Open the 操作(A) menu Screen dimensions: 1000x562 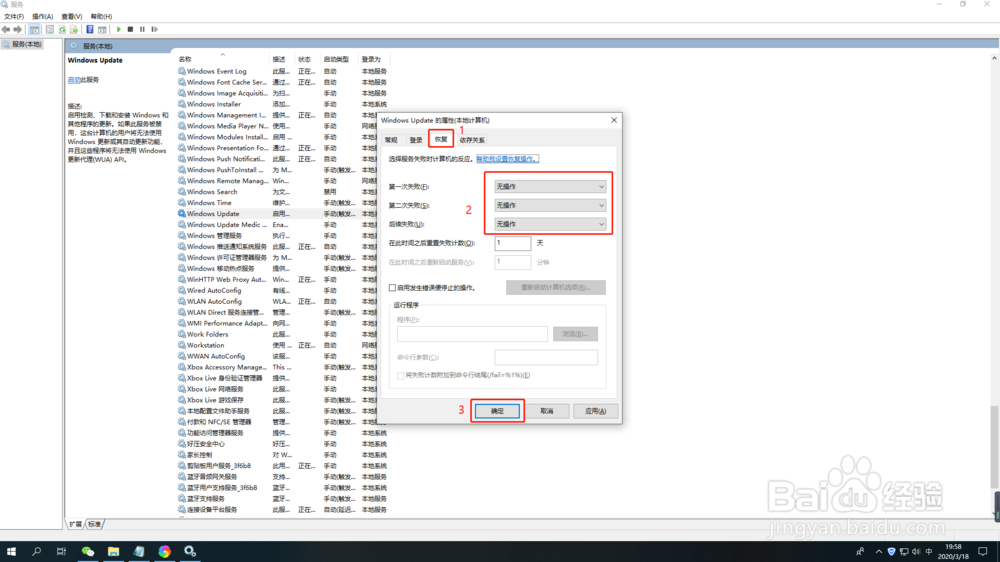43,17
